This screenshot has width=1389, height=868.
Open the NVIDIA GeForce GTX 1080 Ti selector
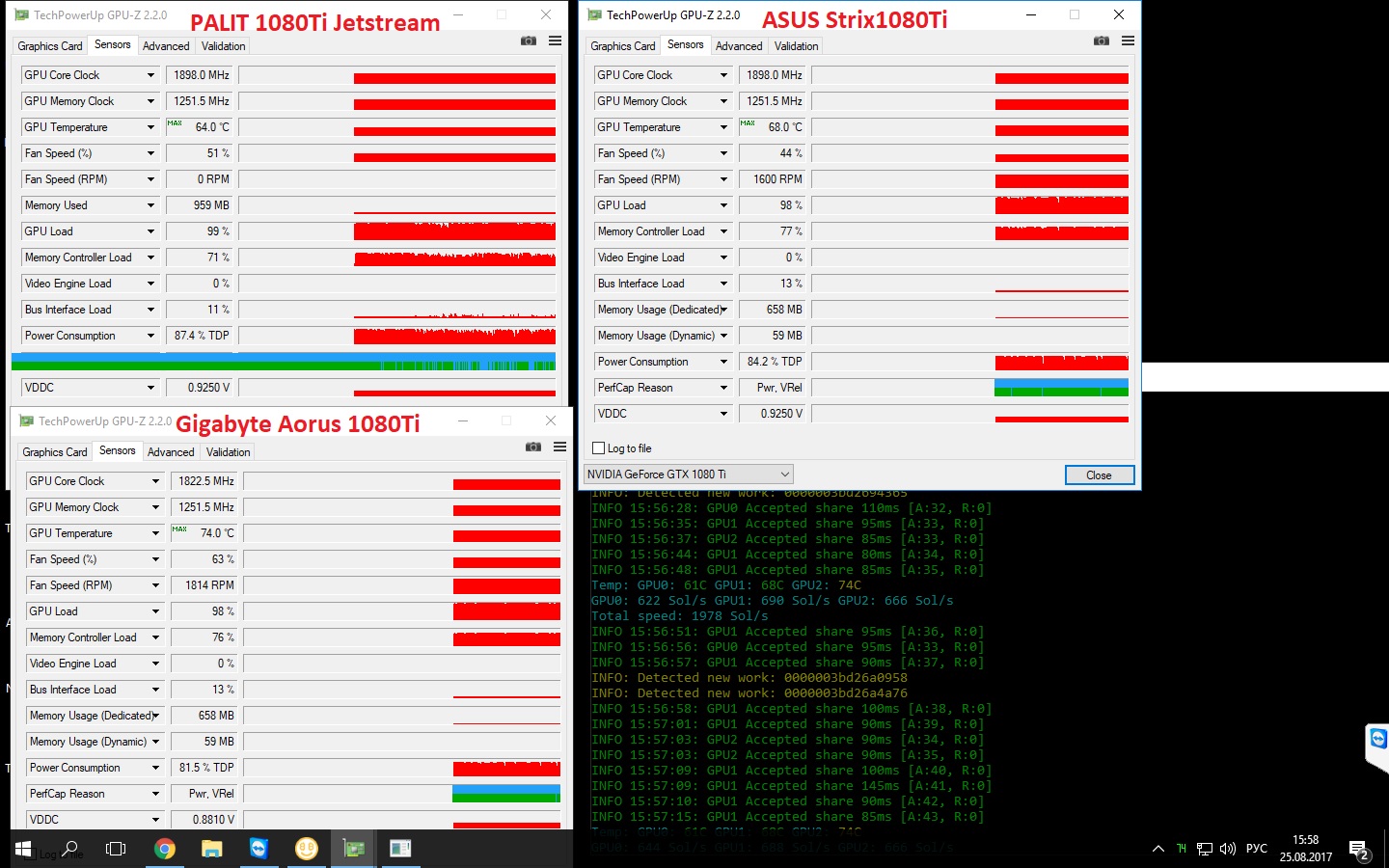click(x=689, y=475)
